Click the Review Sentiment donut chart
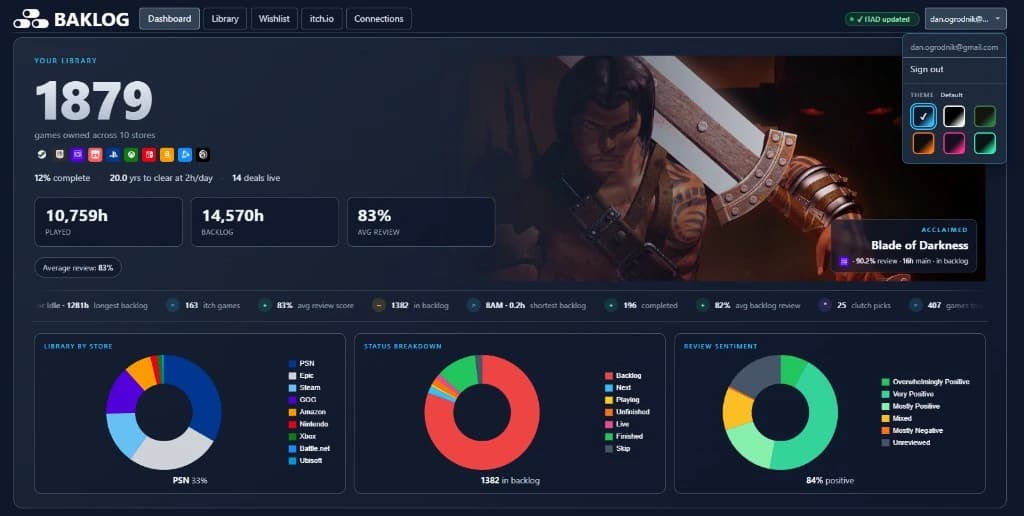Viewport: 1024px width, 516px height. coord(780,412)
